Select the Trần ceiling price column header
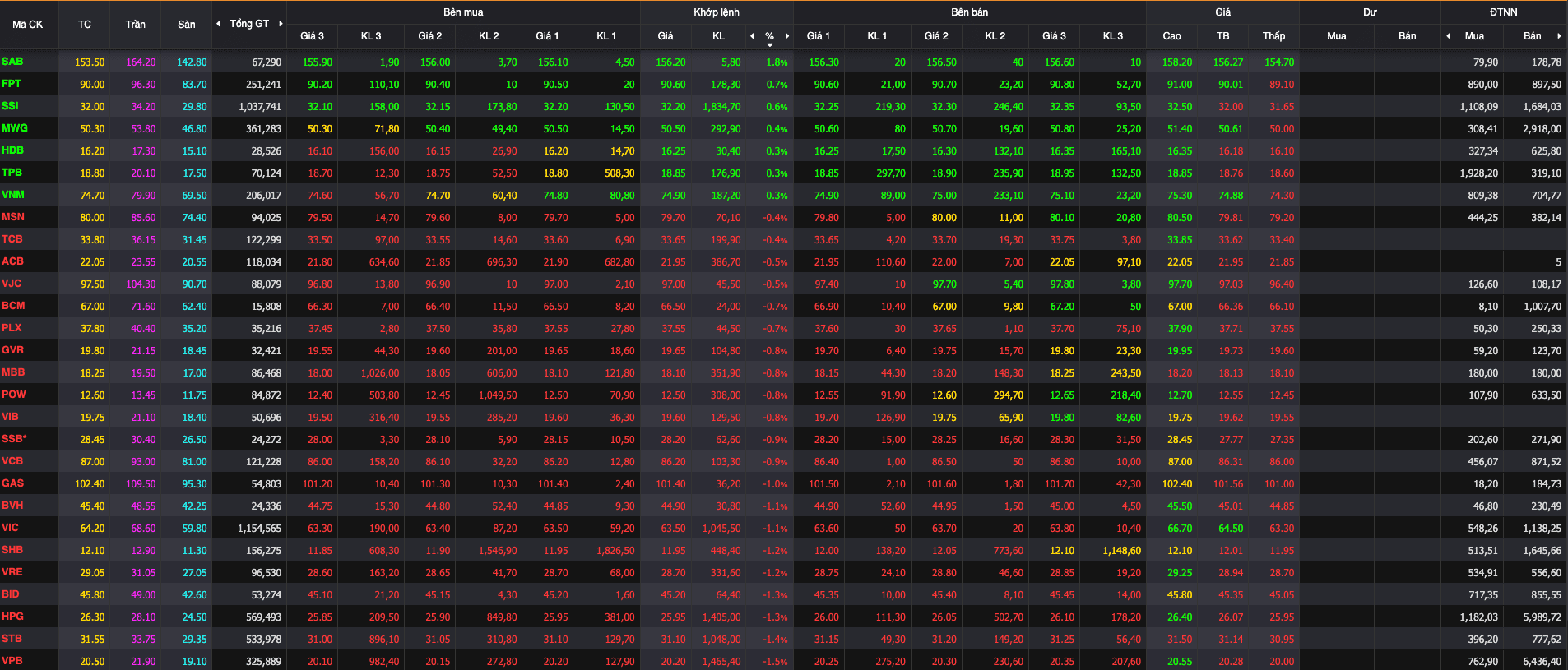Screen dimensions: 1568x670 click(136, 25)
